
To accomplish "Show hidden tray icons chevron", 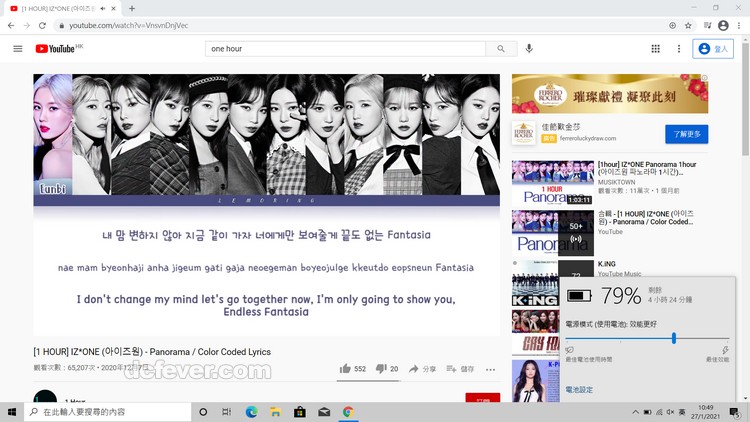I will [635, 412].
